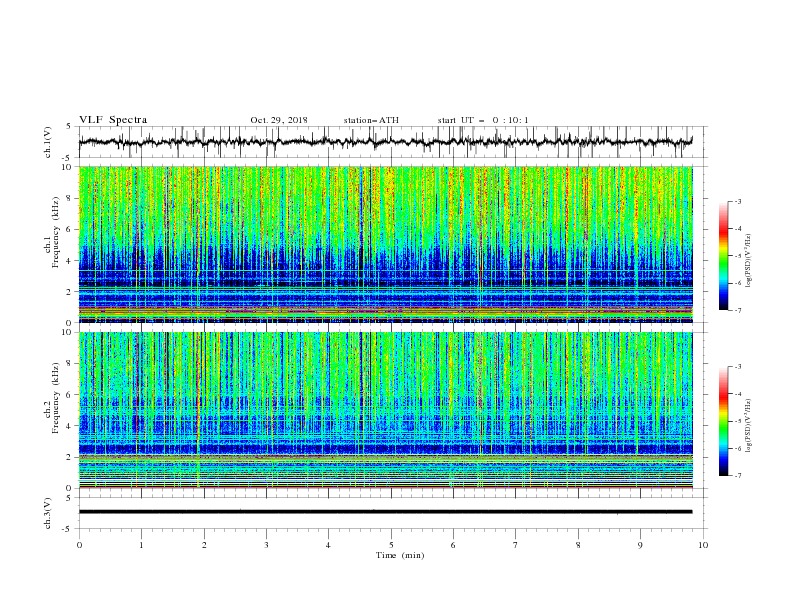Click the "station=ATH" header text
The width and height of the screenshot is (792, 612).
click(x=371, y=120)
